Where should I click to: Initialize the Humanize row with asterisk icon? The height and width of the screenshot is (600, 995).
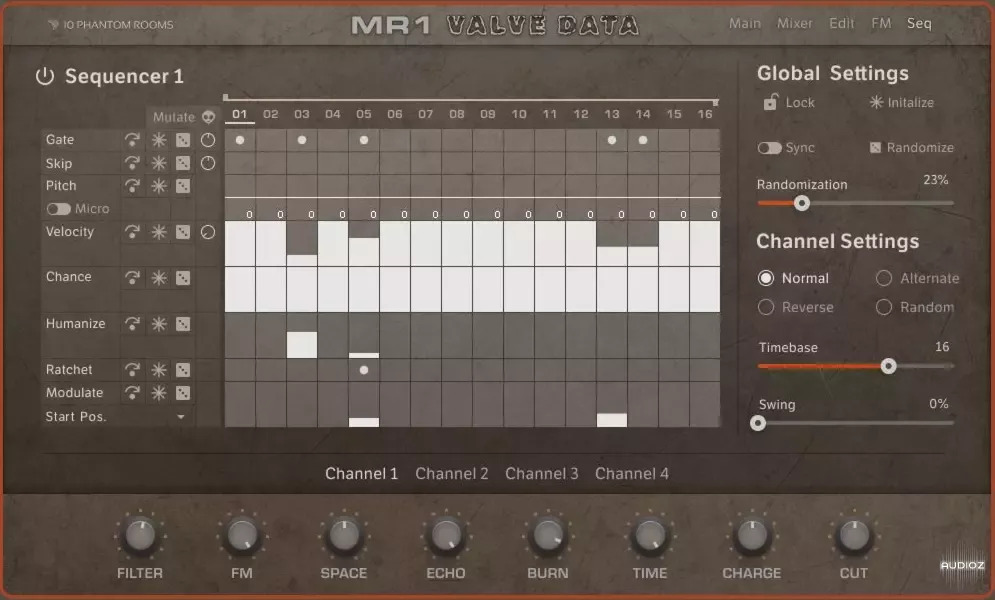158,324
